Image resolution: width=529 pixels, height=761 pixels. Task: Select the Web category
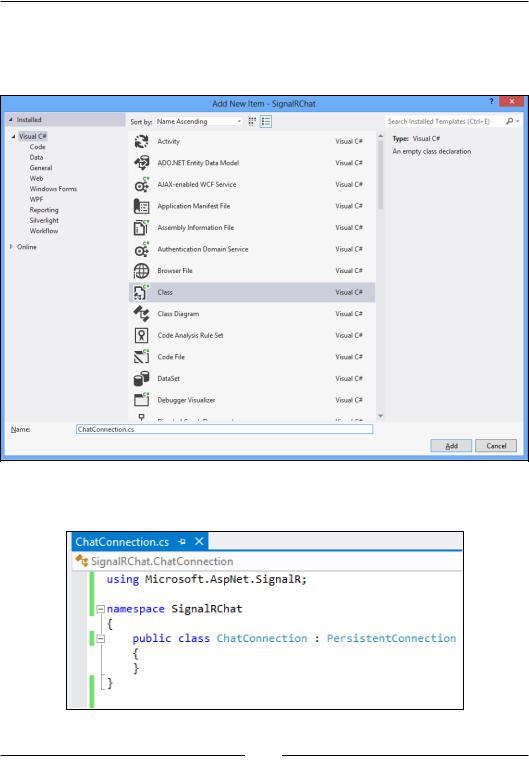[36, 178]
